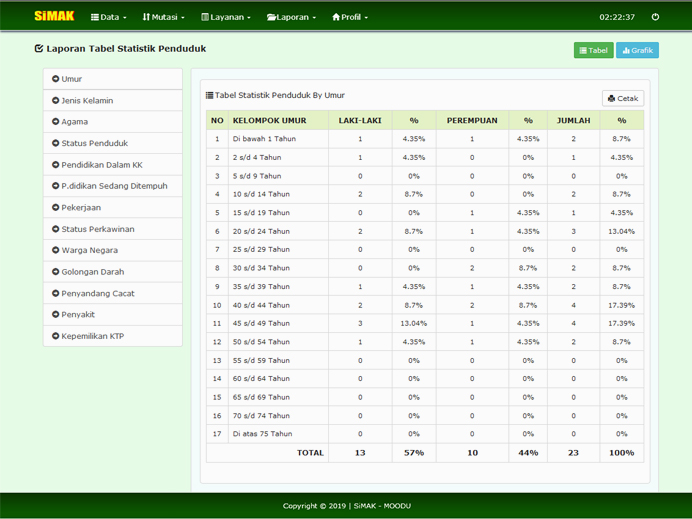Click the arrow icon beside Golongan Darah
This screenshot has width=692, height=519.
(55, 272)
